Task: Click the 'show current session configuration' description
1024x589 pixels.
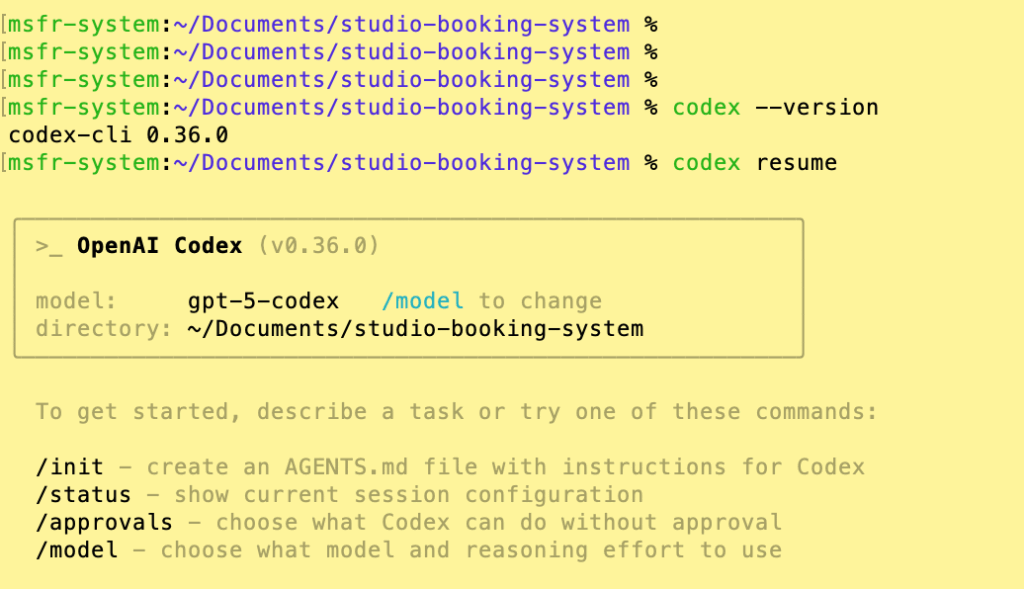Action: pyautogui.click(x=408, y=495)
